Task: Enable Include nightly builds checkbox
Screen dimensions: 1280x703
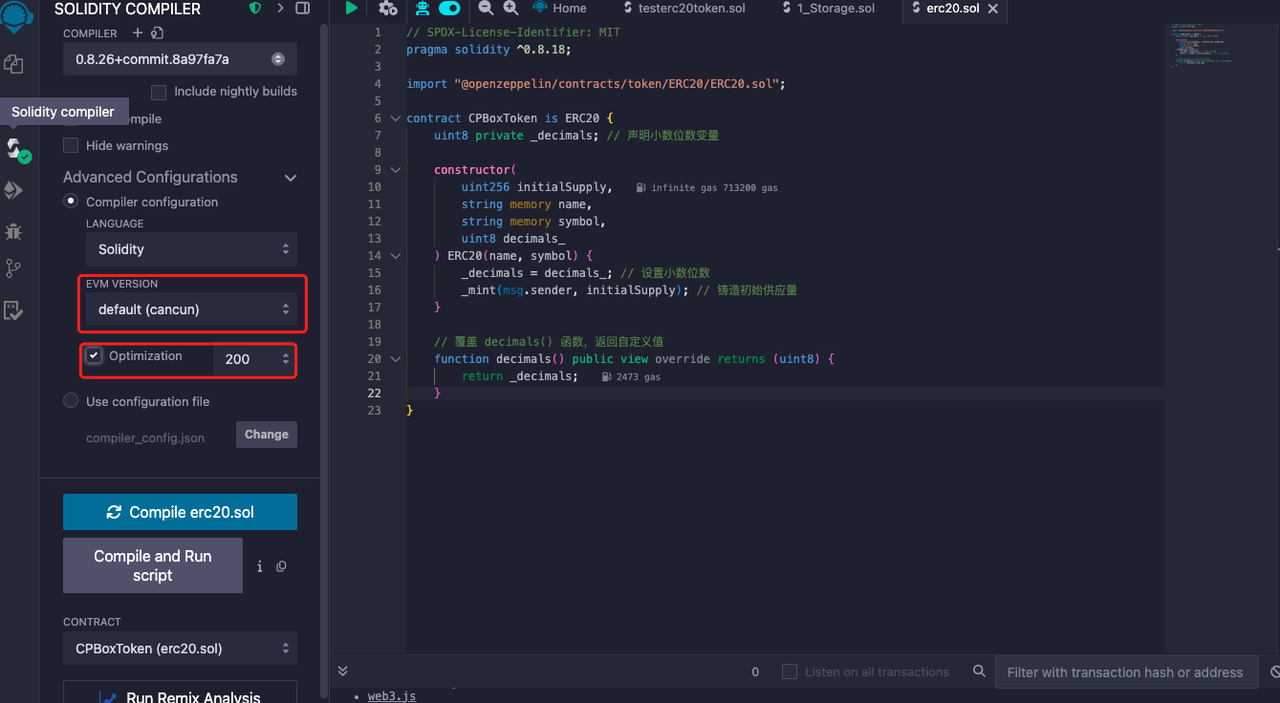Action: (158, 92)
